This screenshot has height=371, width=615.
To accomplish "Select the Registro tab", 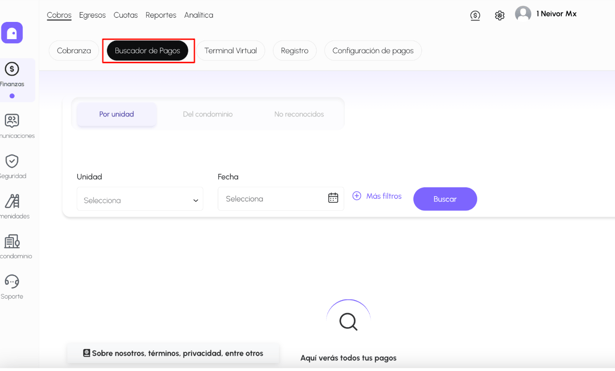I will click(295, 51).
